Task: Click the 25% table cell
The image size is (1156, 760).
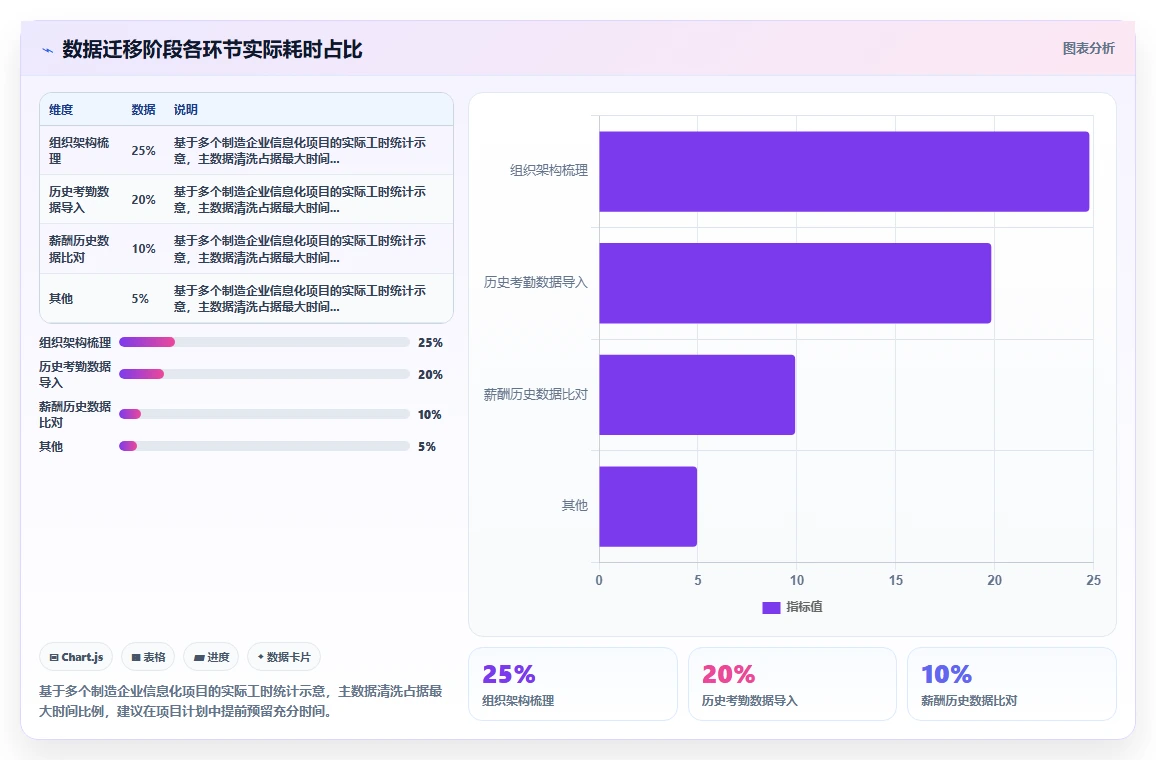Action: point(144,150)
